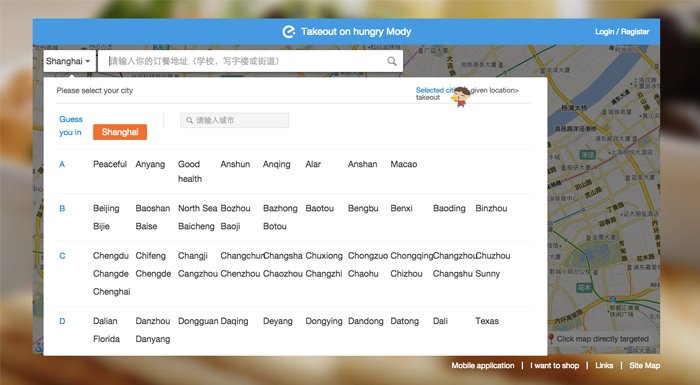Select the city Chuxiong

coord(324,255)
